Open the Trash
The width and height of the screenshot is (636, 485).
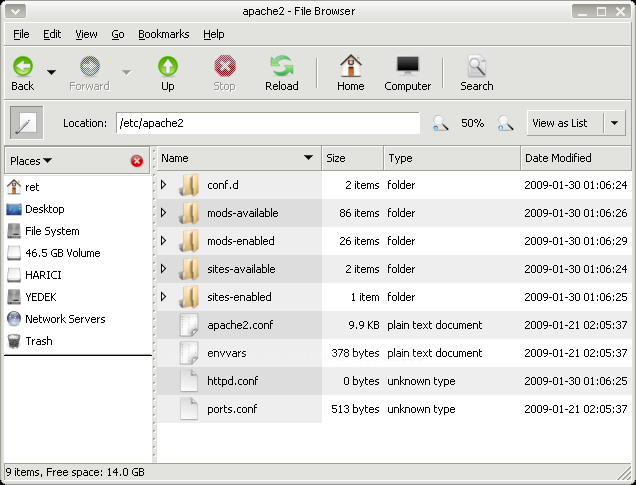tap(39, 341)
